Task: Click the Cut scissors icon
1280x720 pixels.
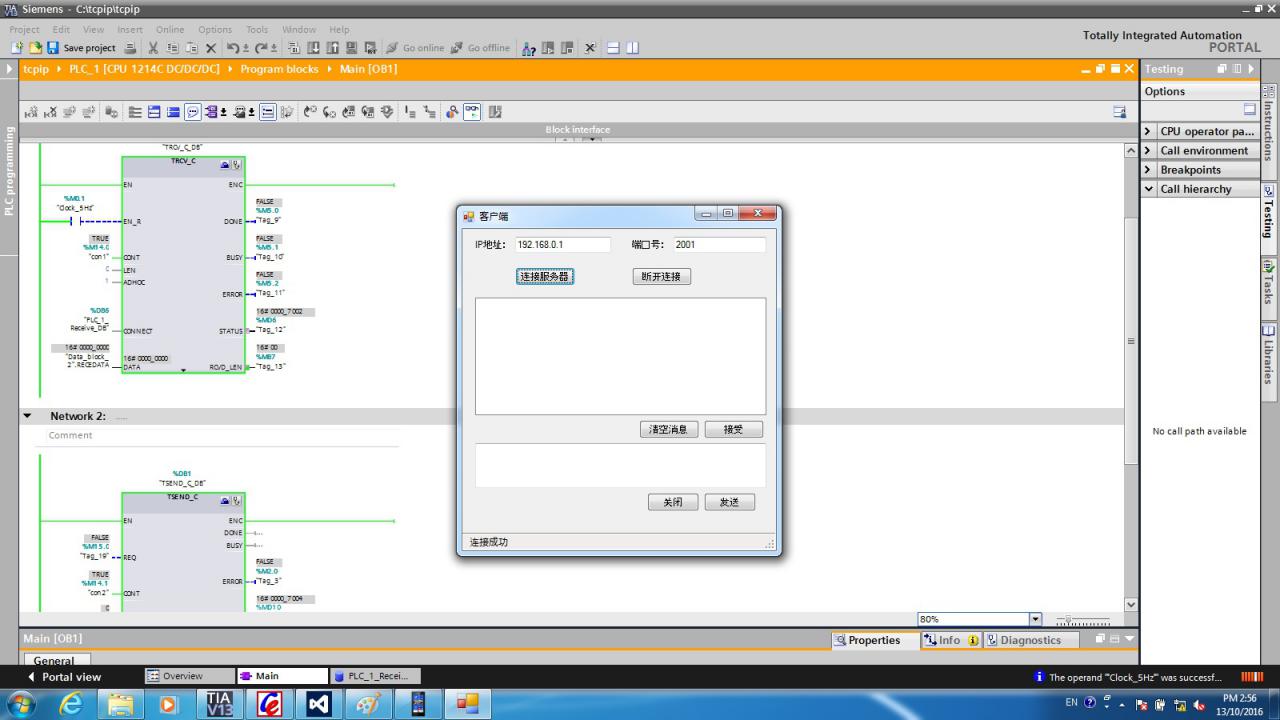Action: 153,48
